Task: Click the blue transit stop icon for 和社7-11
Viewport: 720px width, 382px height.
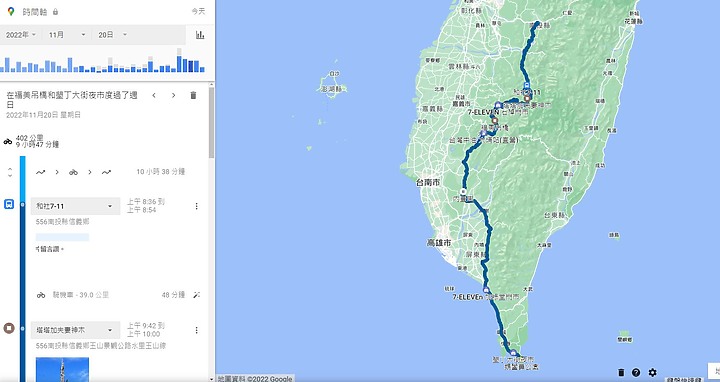Action: [x=9, y=204]
